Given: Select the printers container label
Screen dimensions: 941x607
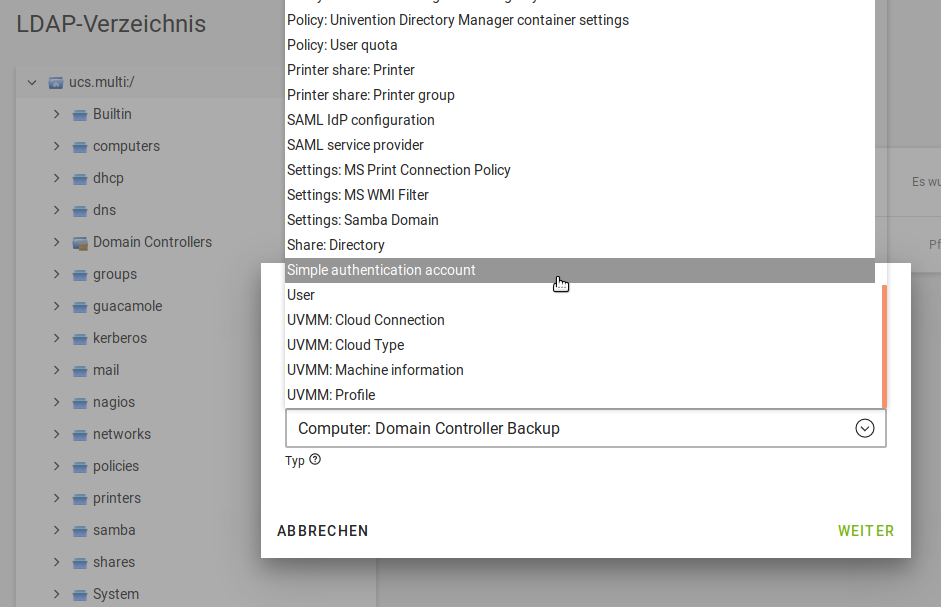Looking at the screenshot, I should coord(117,498).
